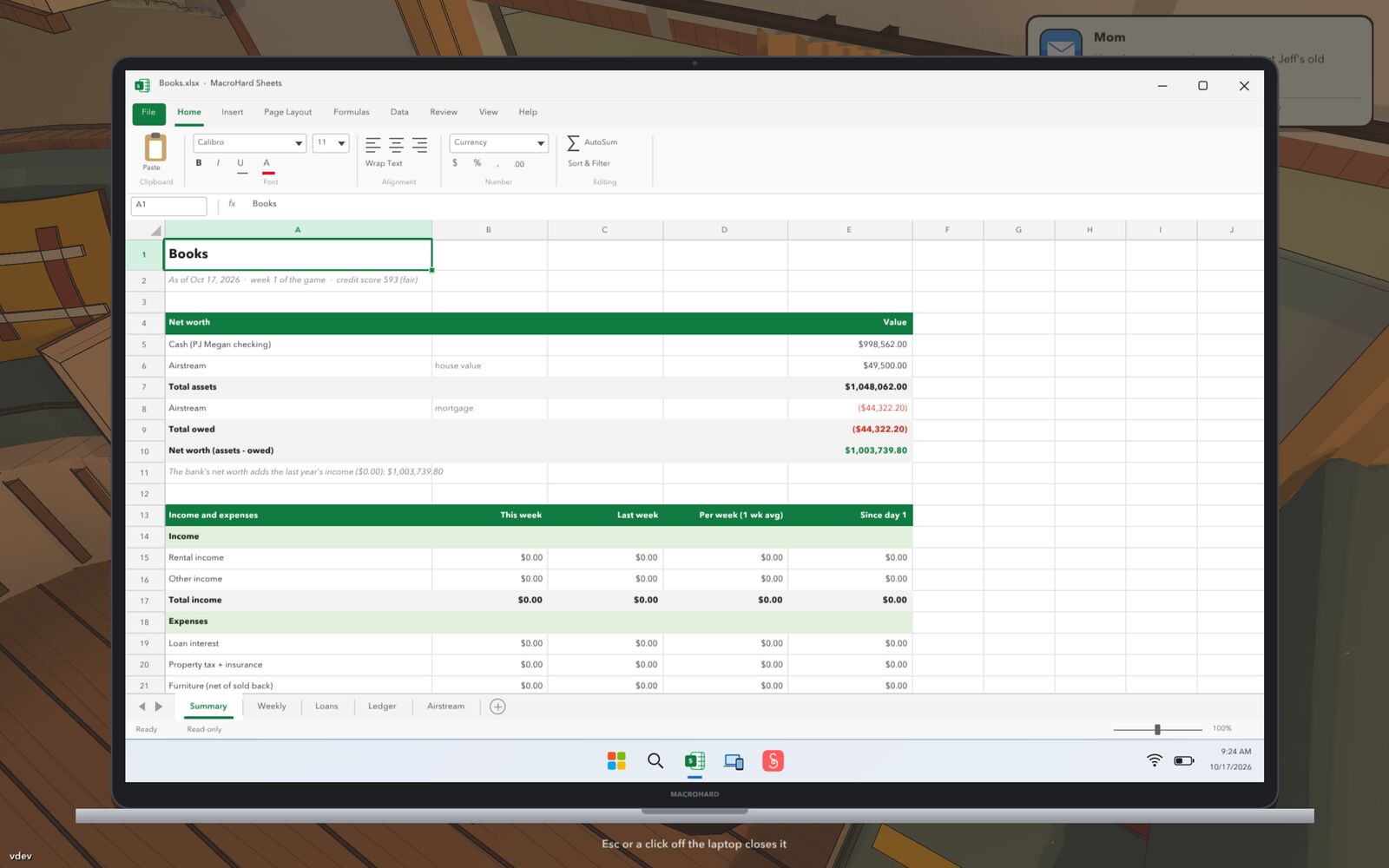The height and width of the screenshot is (868, 1389).
Task: Toggle italic formatting
Action: pyautogui.click(x=218, y=163)
